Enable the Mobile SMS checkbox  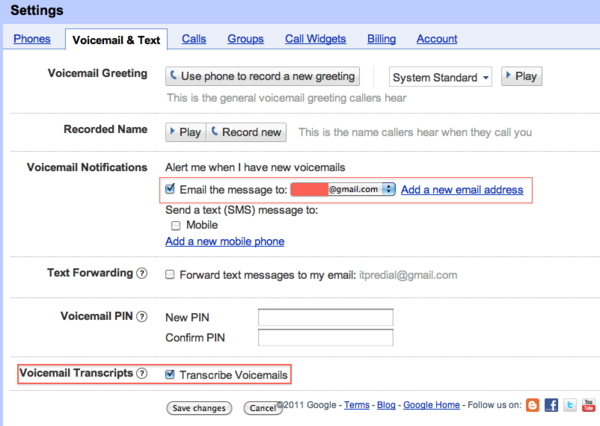[x=176, y=225]
